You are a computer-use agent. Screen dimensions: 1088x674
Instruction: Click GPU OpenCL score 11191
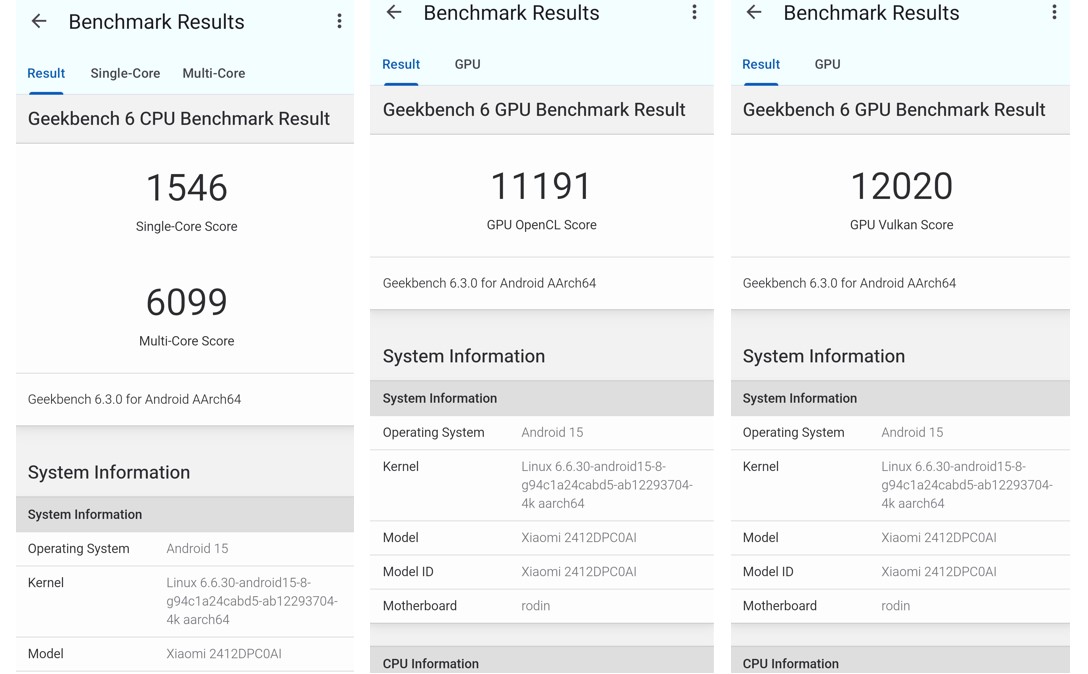pos(541,187)
